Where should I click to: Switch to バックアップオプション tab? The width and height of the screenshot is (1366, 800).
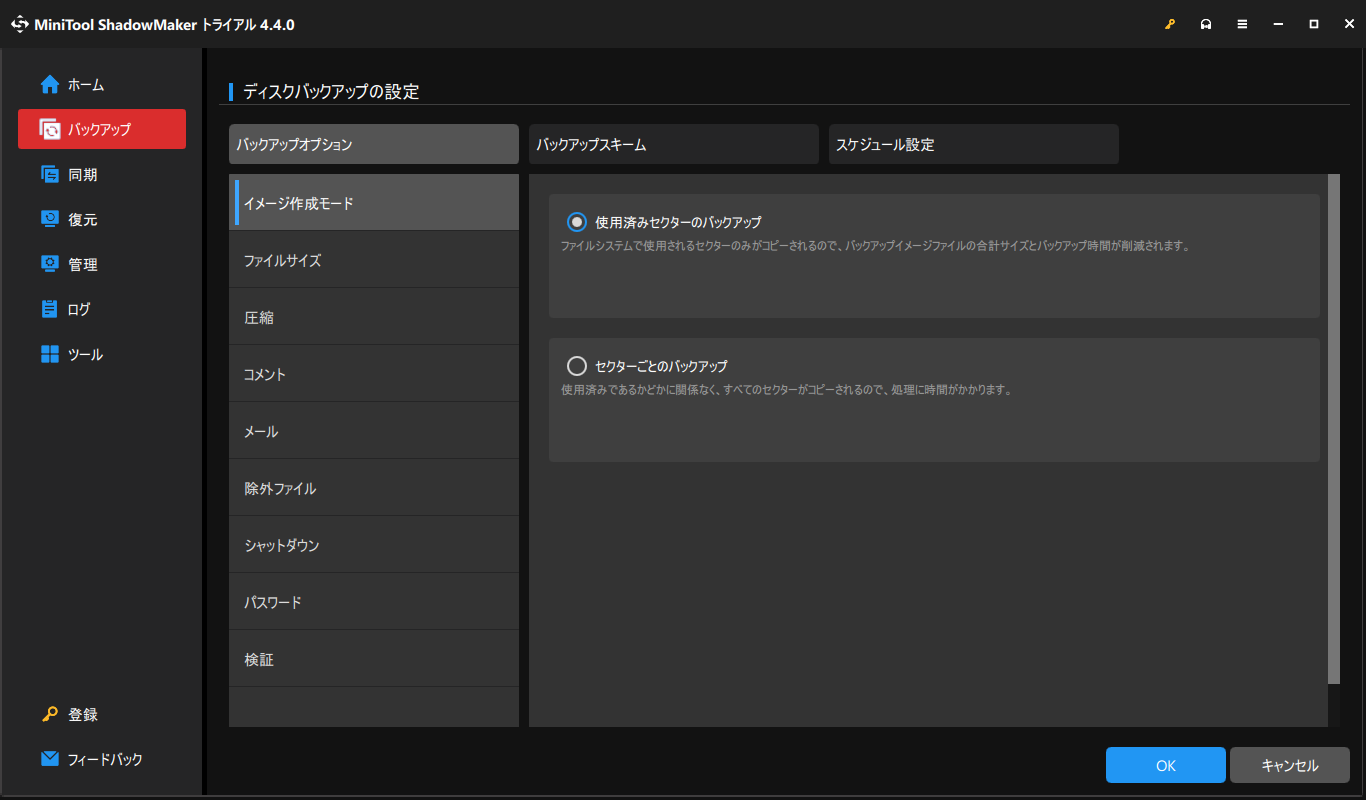374,144
